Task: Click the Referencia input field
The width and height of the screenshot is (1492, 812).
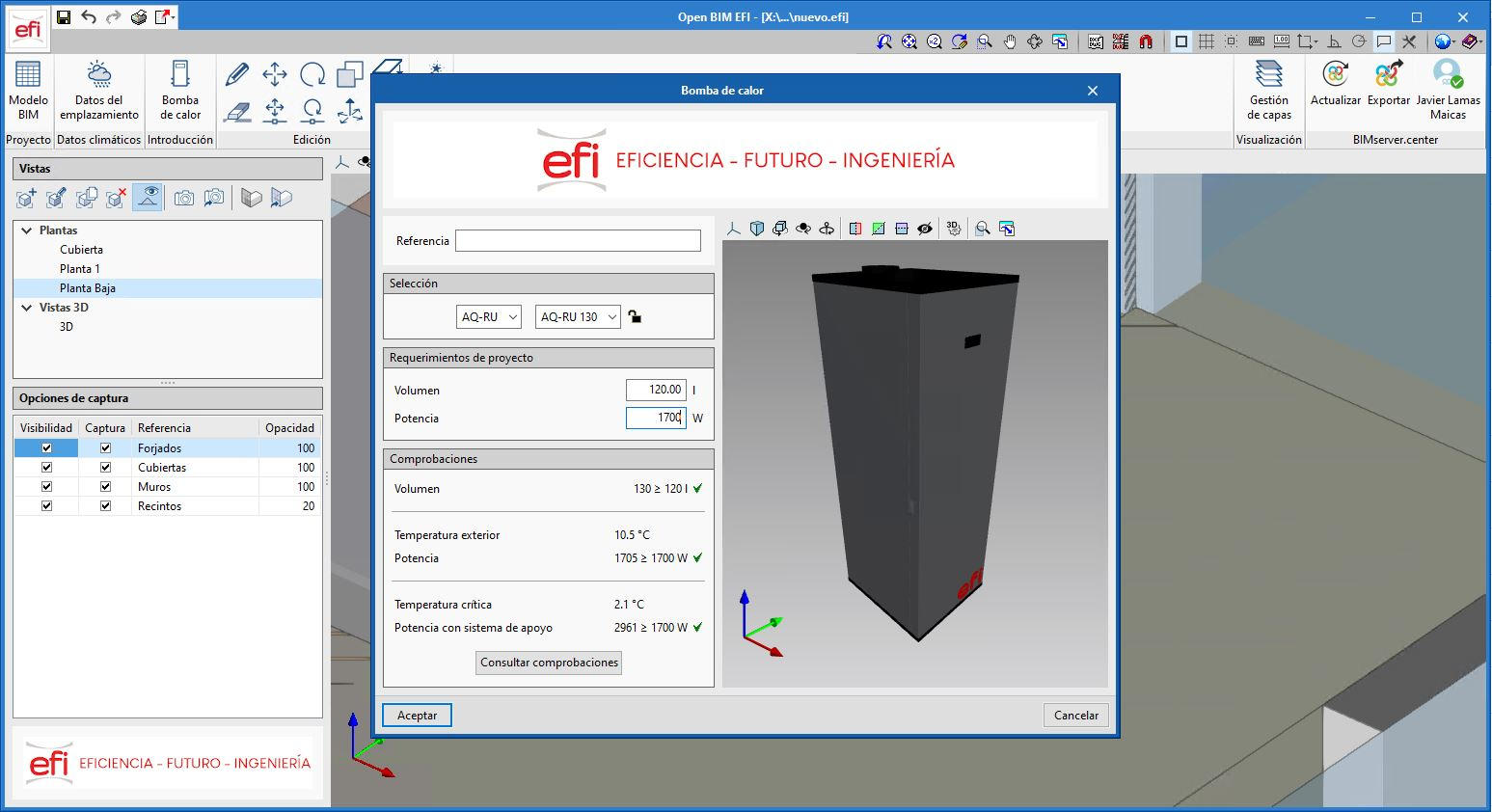Action: [x=578, y=241]
